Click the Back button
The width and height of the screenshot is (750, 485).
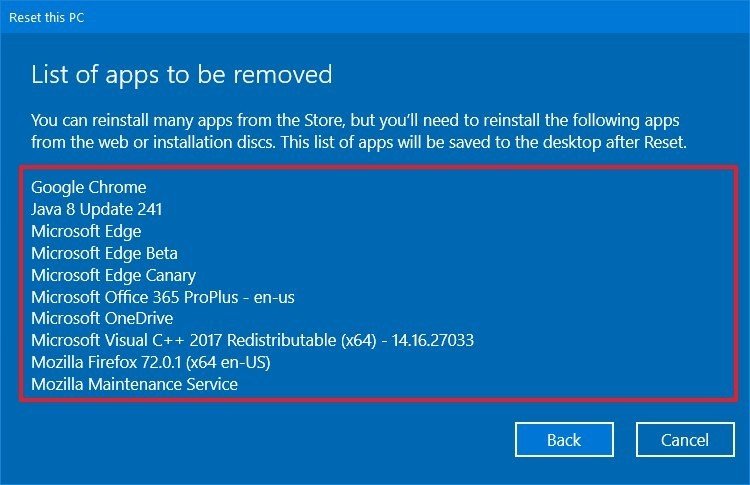(563, 440)
